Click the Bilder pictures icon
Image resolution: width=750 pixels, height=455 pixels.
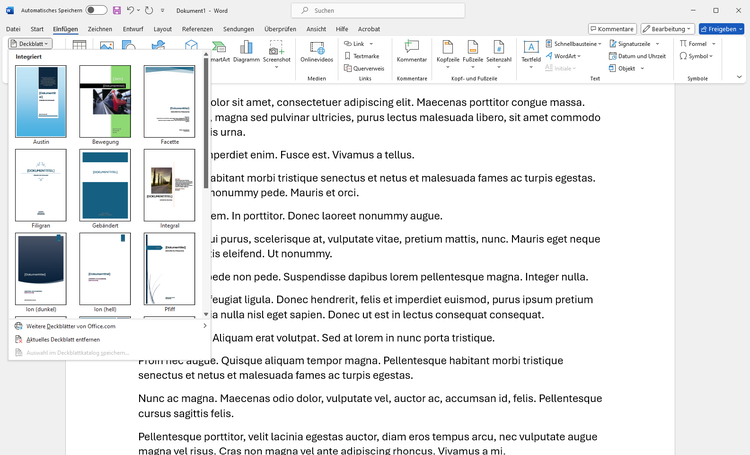coord(107,45)
